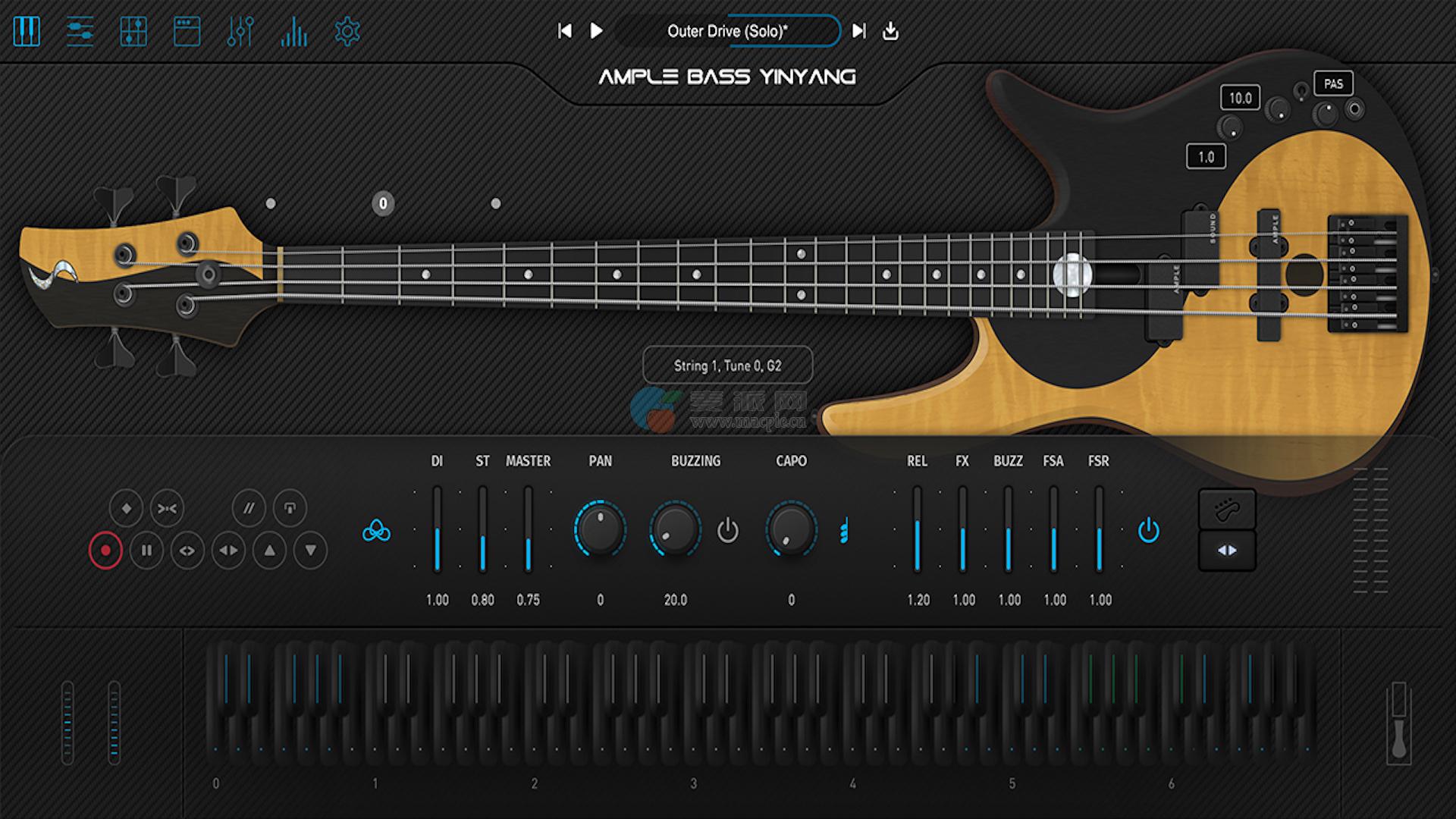Open the equalizer bars panel icon
This screenshot has height=819, width=1456.
click(294, 31)
